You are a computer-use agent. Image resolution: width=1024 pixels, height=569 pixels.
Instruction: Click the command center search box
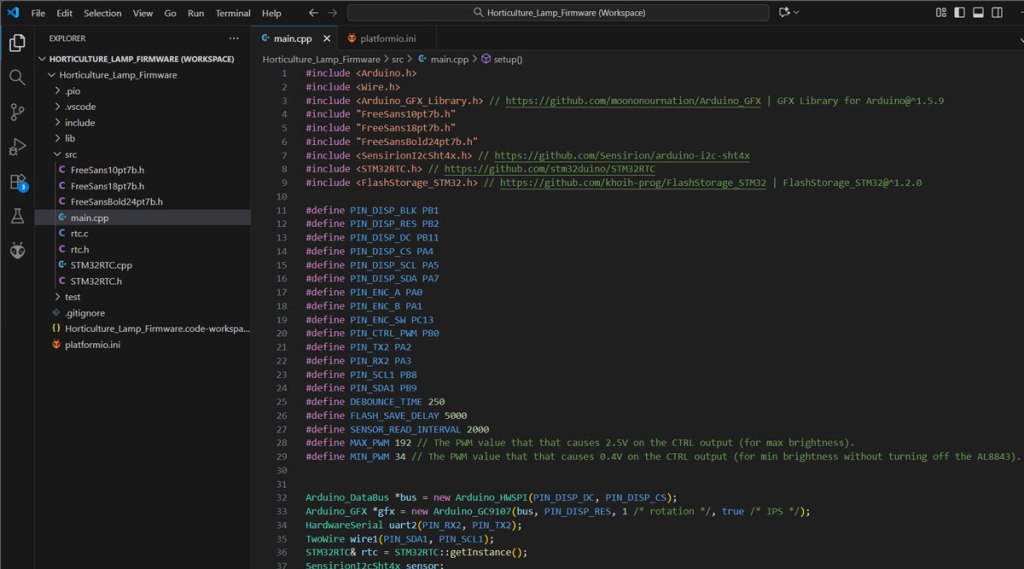558,13
